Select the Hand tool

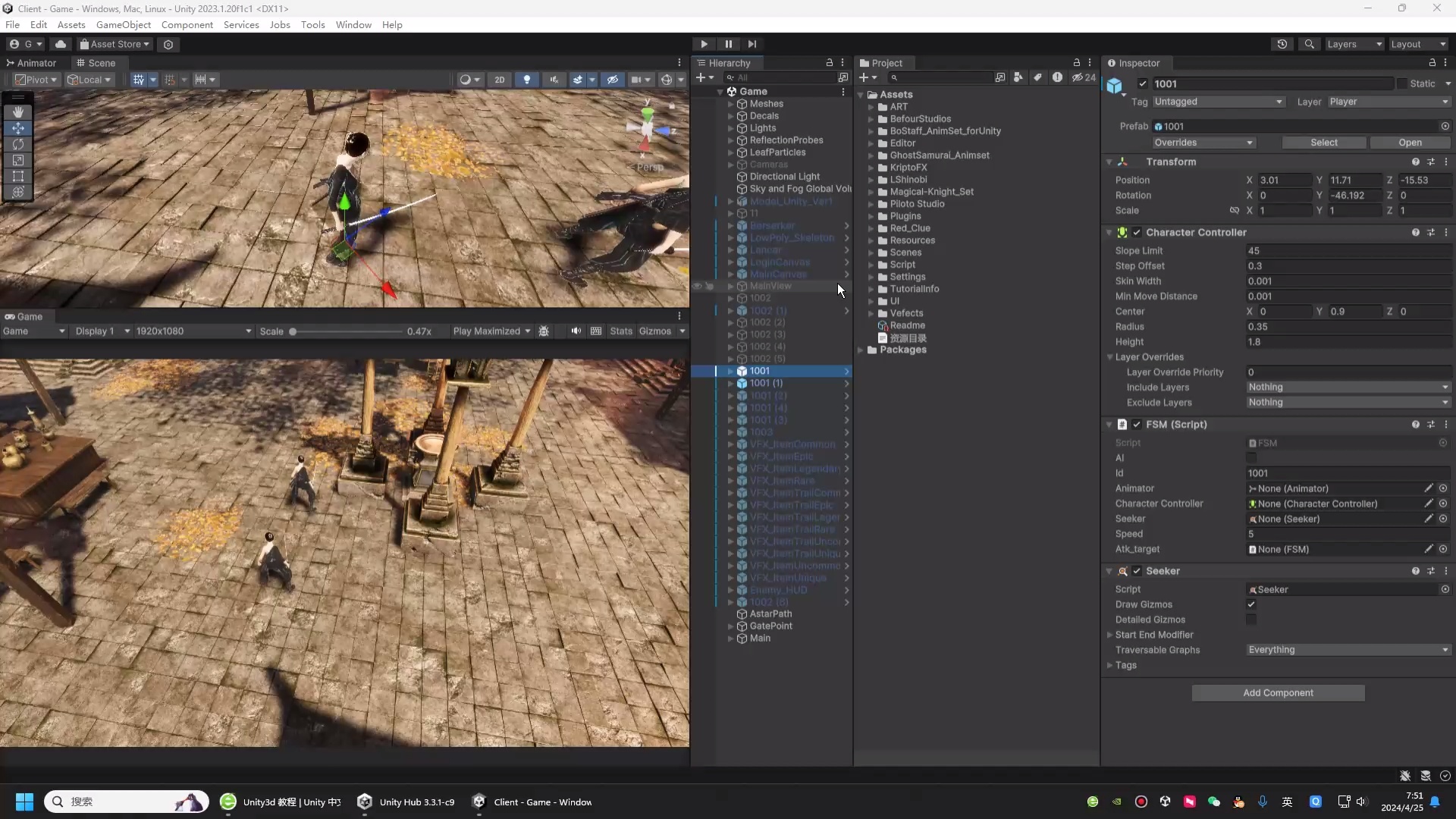click(18, 111)
